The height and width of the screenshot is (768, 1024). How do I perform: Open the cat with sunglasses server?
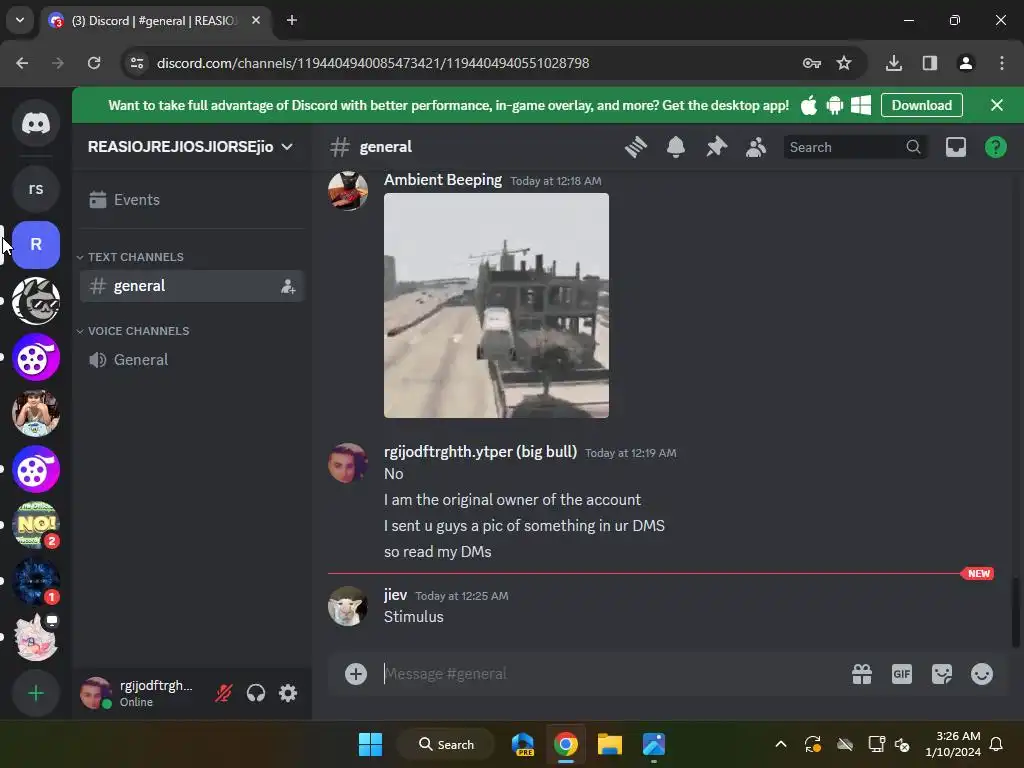tap(36, 301)
